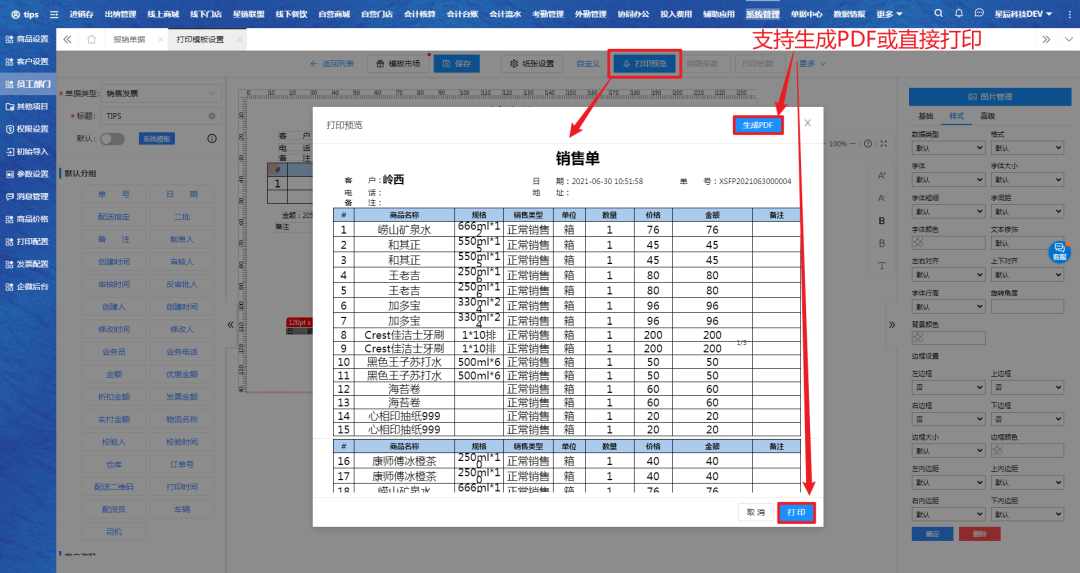Expand the 更多 dropdown in top navigation
The height and width of the screenshot is (573, 1080).
[x=888, y=14]
